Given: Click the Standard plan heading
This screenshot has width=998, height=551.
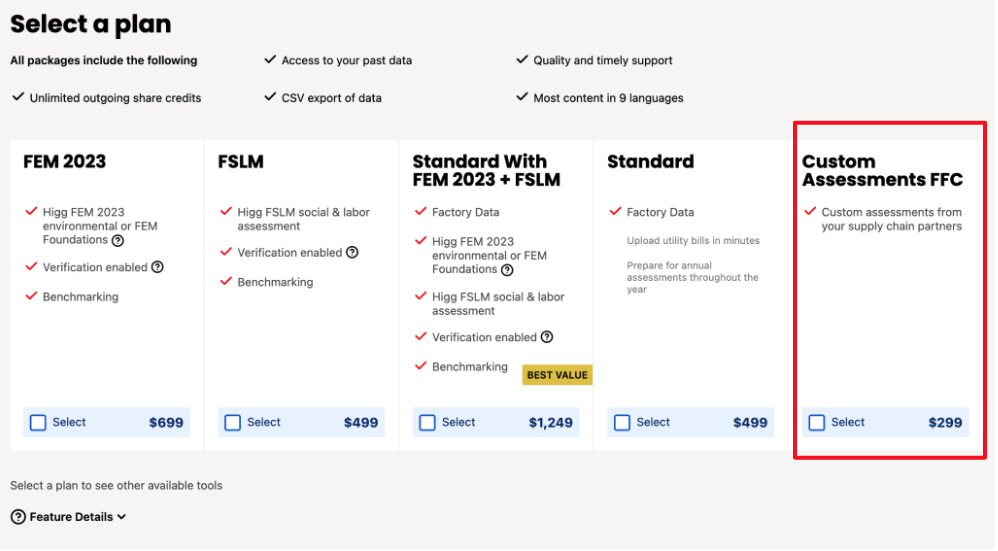Looking at the screenshot, I should click(650, 162).
